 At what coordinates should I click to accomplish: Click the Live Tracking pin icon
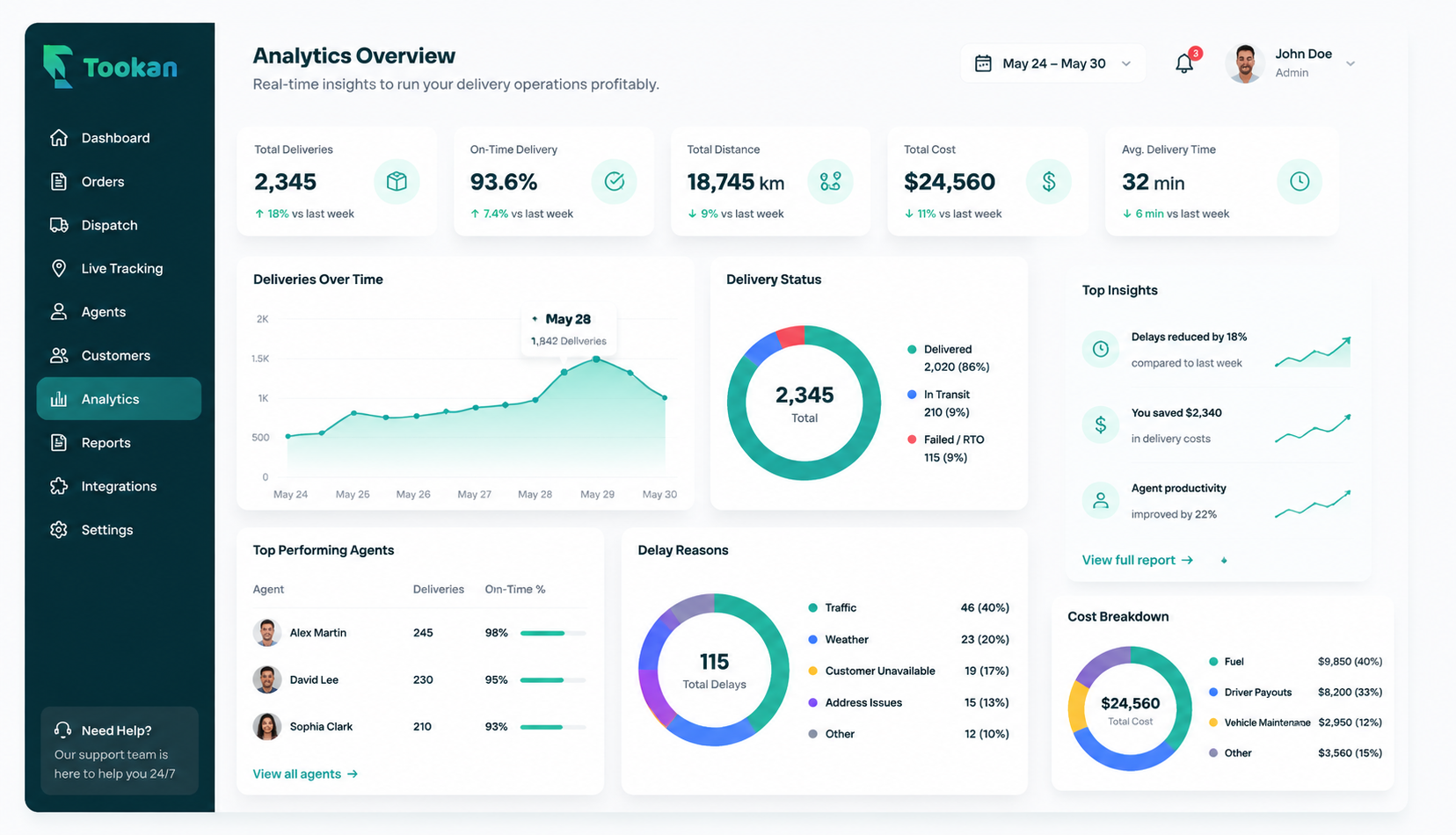tap(59, 268)
